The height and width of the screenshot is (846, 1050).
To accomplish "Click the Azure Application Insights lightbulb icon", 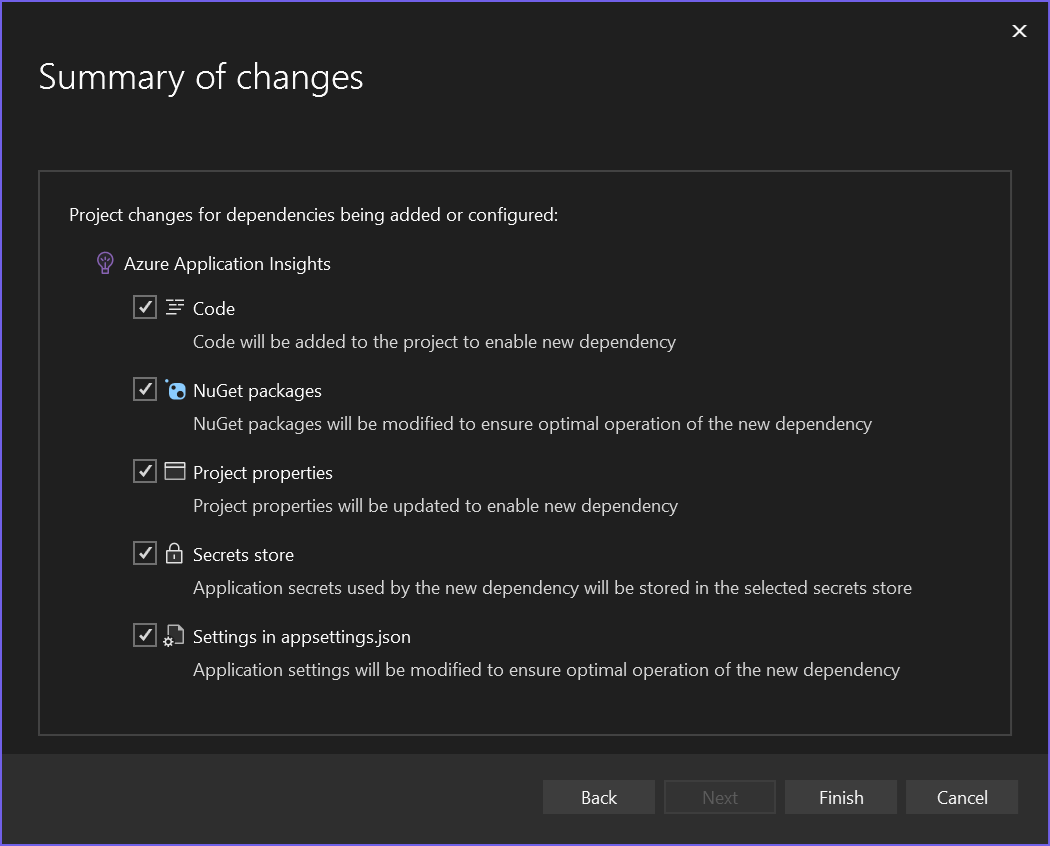I will pyautogui.click(x=105, y=263).
